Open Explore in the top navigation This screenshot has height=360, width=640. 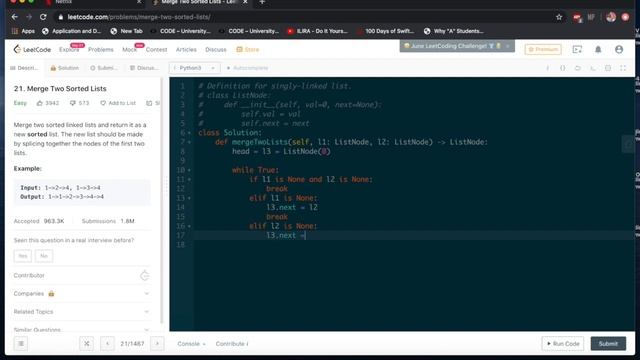point(69,49)
